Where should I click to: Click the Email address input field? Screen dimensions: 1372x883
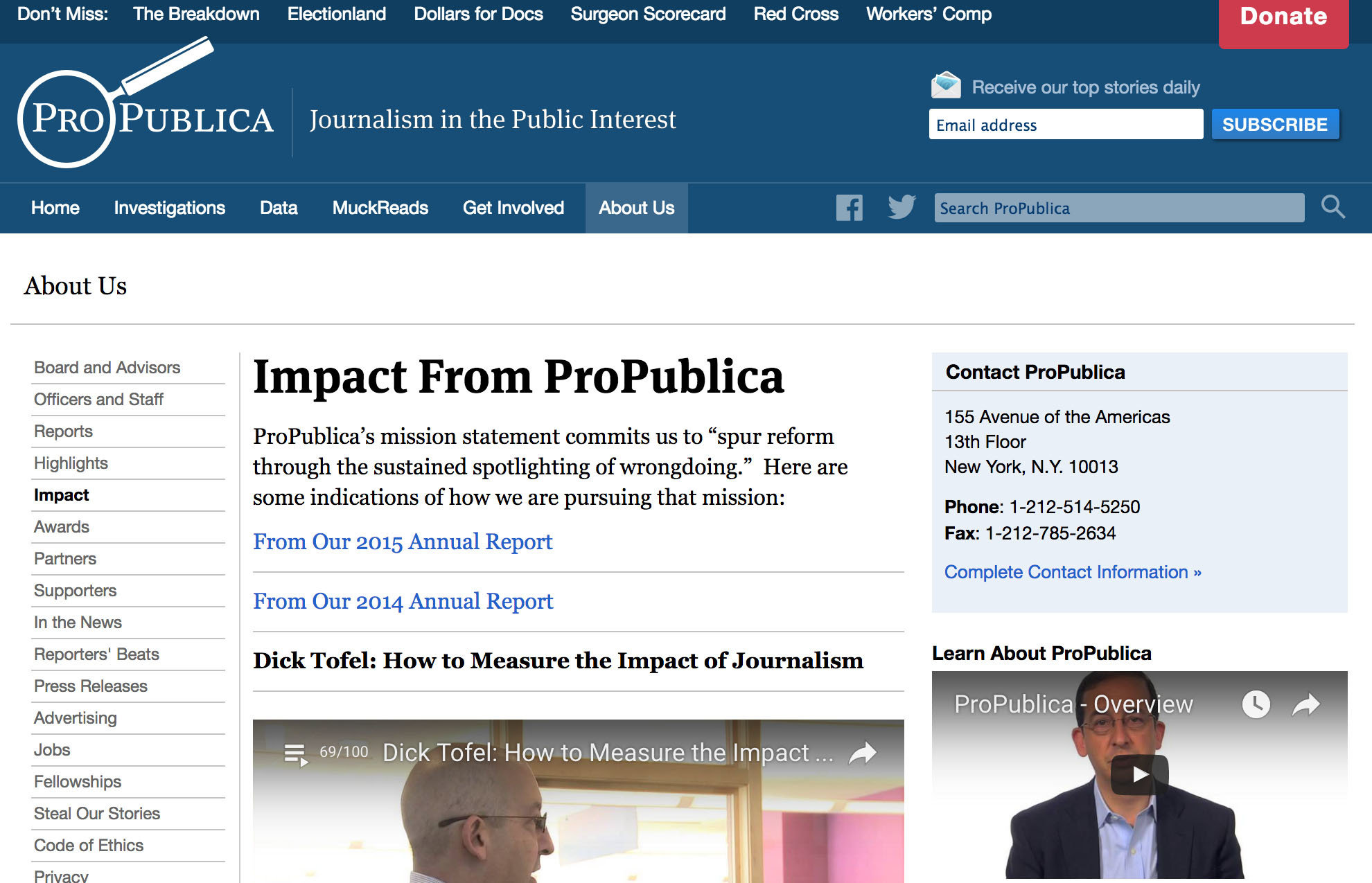coord(1065,125)
